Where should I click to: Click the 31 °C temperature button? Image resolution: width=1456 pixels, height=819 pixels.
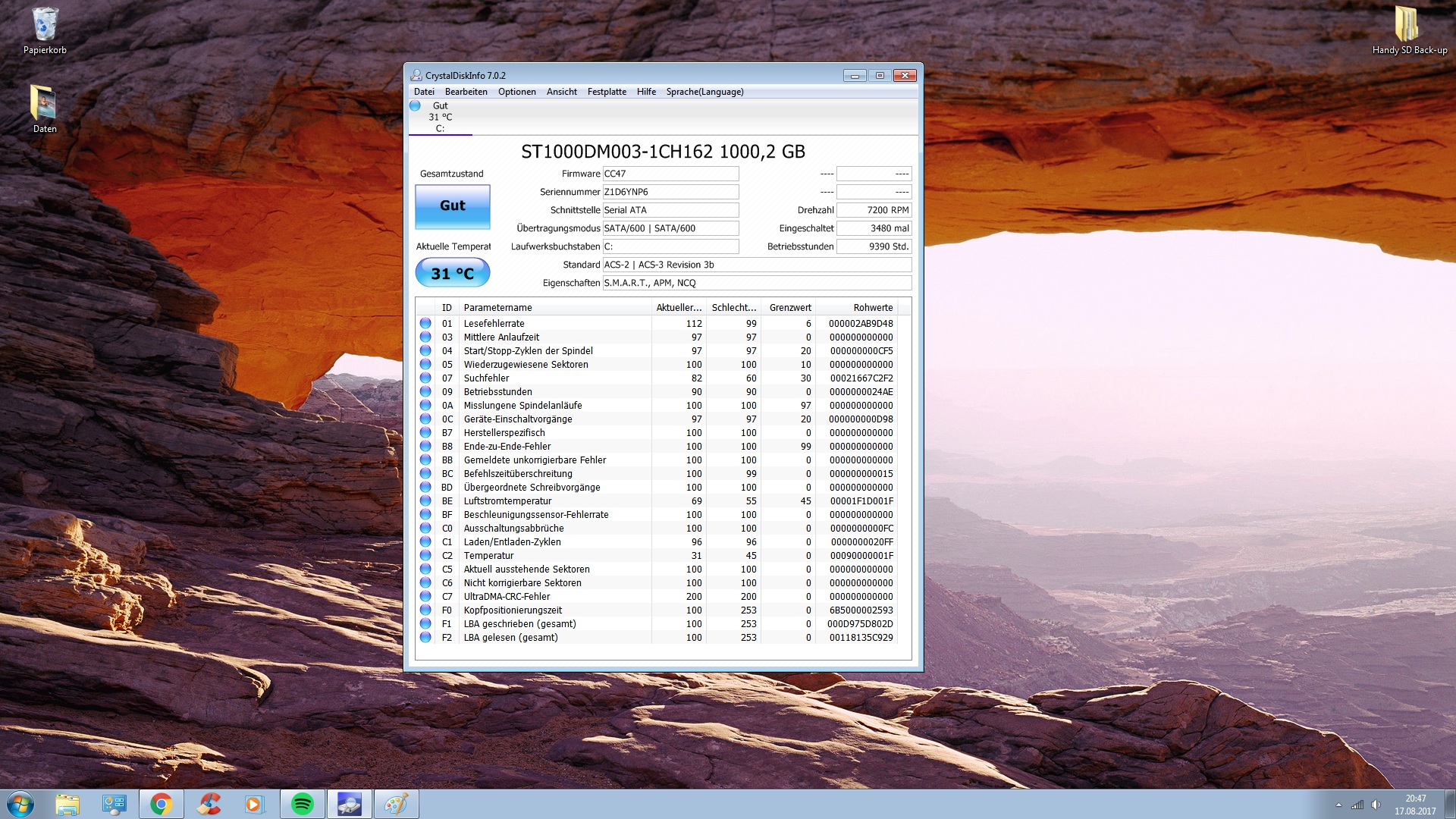[x=453, y=273]
